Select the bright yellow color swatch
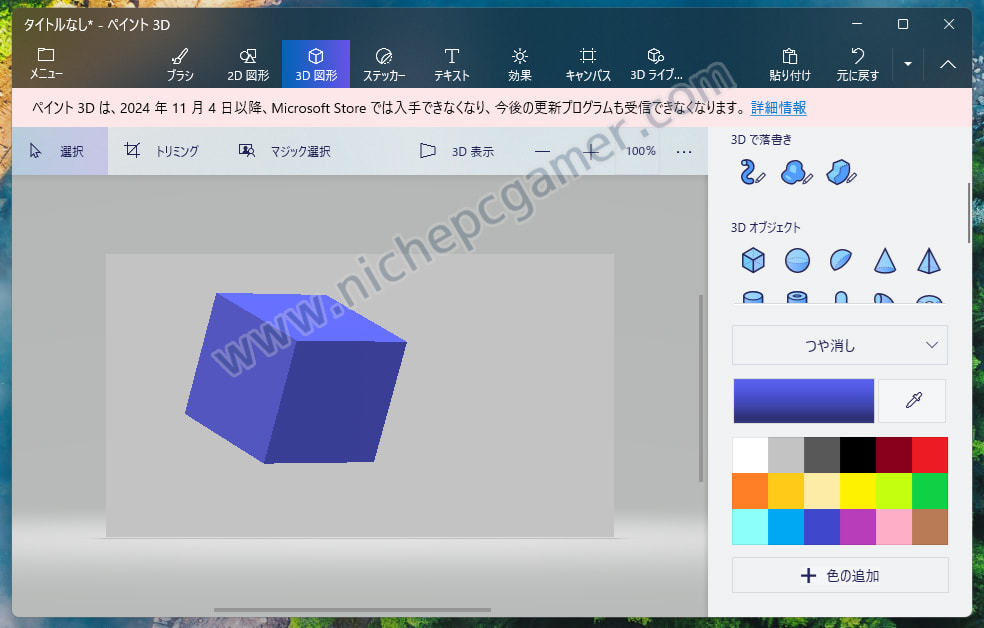984x628 pixels. [x=858, y=491]
